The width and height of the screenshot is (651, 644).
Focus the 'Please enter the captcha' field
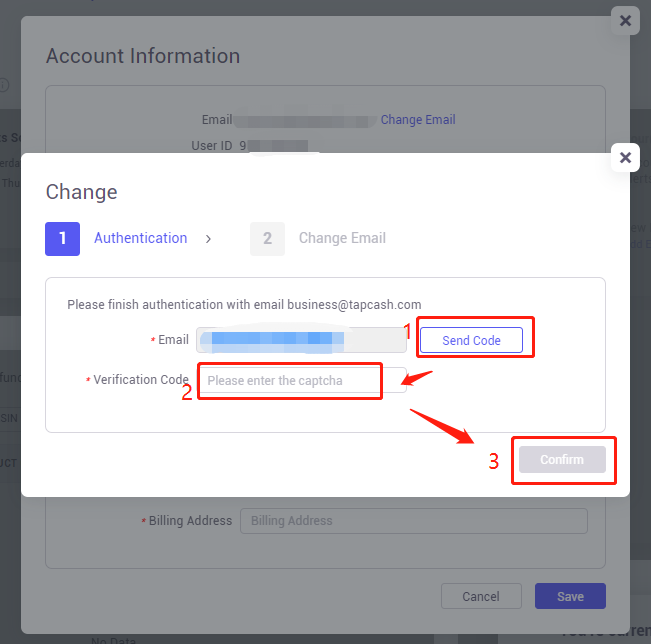point(302,380)
